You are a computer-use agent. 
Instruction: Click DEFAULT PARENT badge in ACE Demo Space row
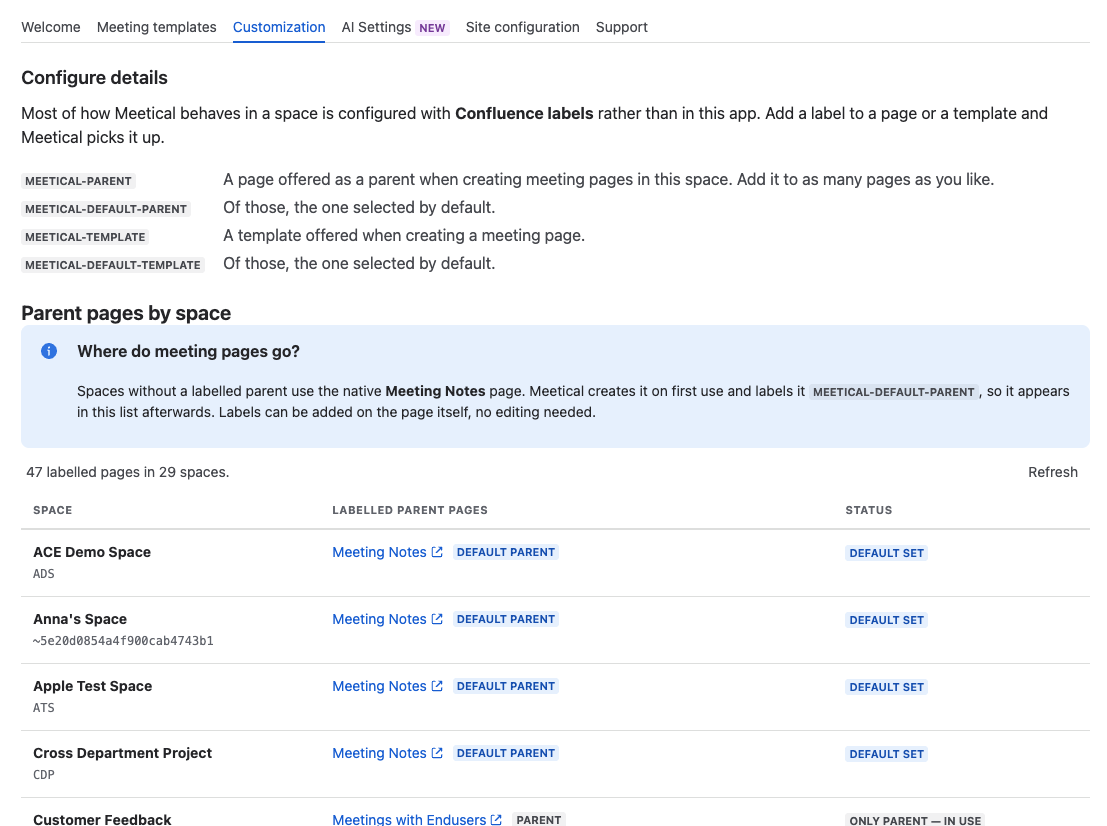coord(505,552)
